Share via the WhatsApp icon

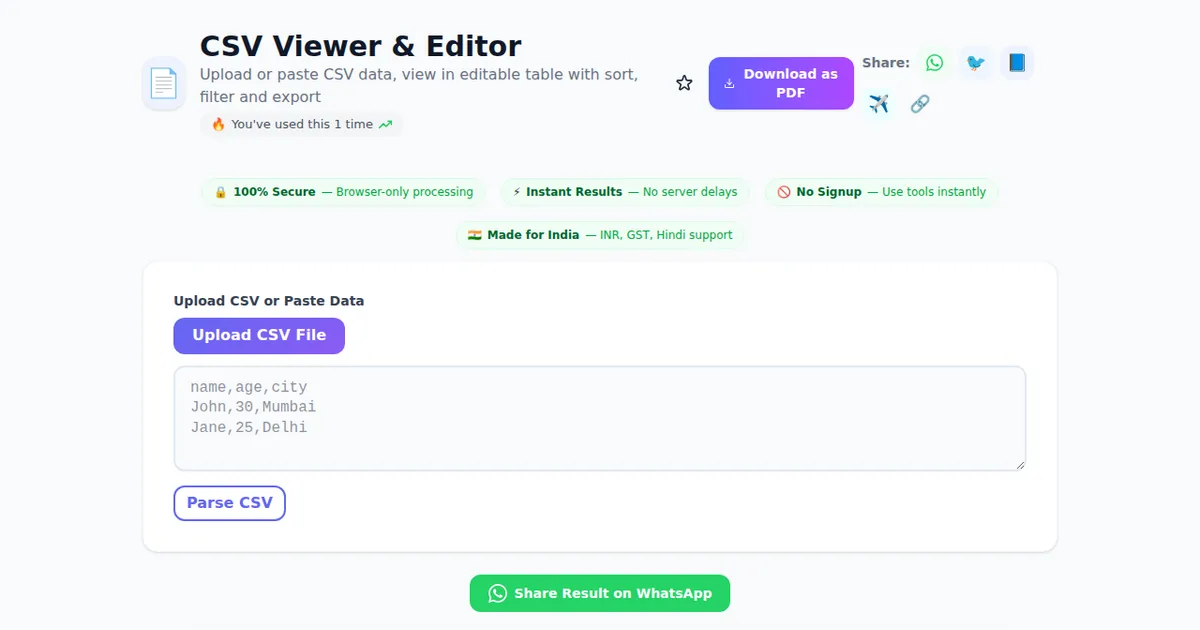(x=934, y=62)
